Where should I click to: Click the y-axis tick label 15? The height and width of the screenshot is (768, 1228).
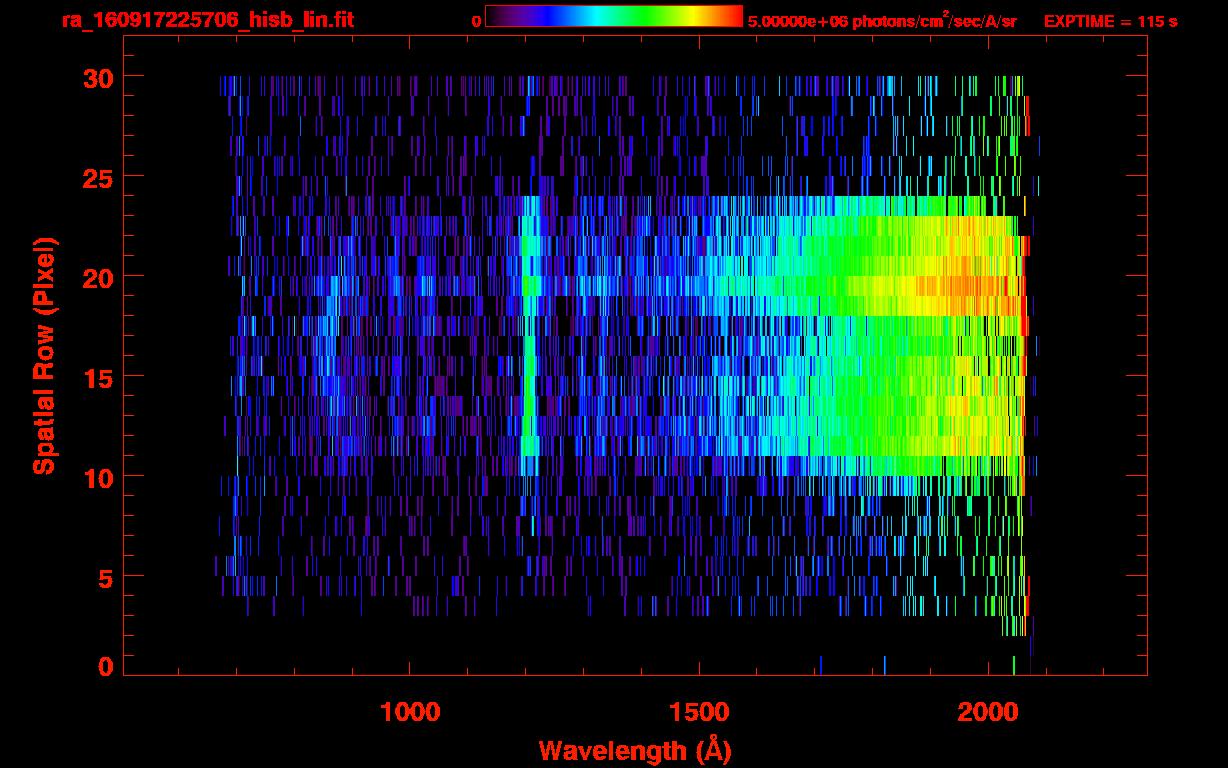click(97, 377)
